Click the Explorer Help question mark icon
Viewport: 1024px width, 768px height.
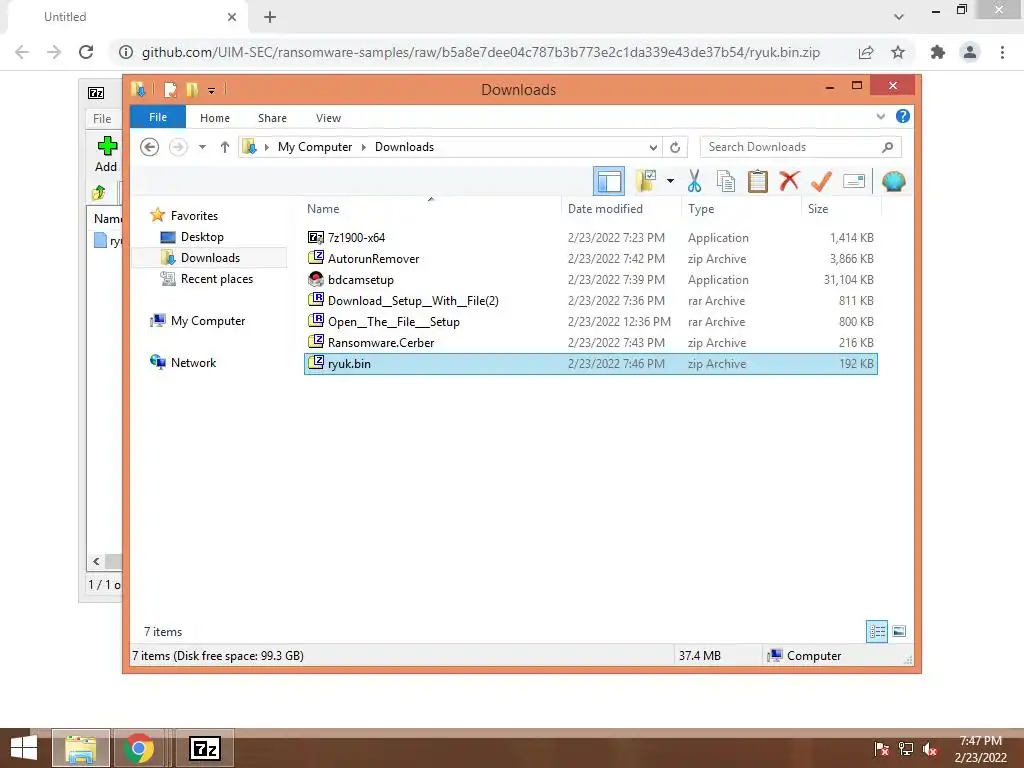pos(903,116)
